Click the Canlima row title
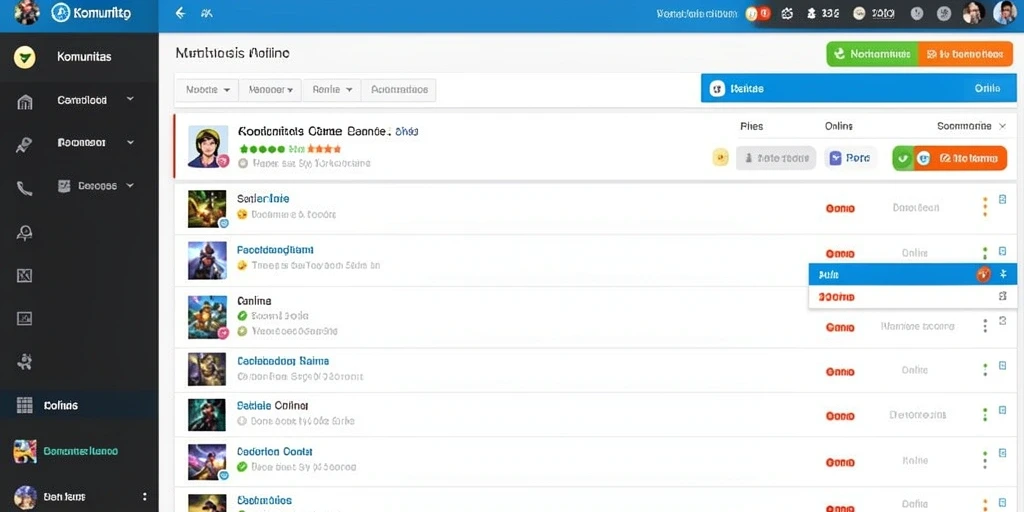The width and height of the screenshot is (1024, 512). (254, 301)
